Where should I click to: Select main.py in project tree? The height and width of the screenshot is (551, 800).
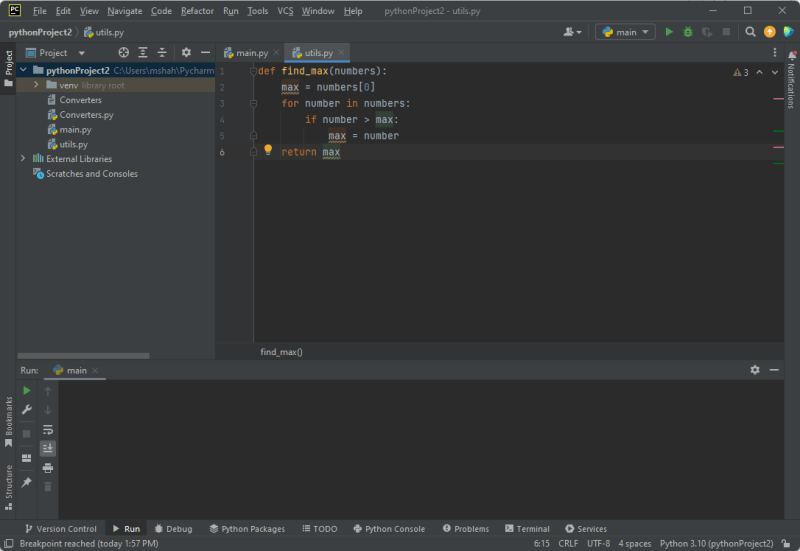click(76, 130)
